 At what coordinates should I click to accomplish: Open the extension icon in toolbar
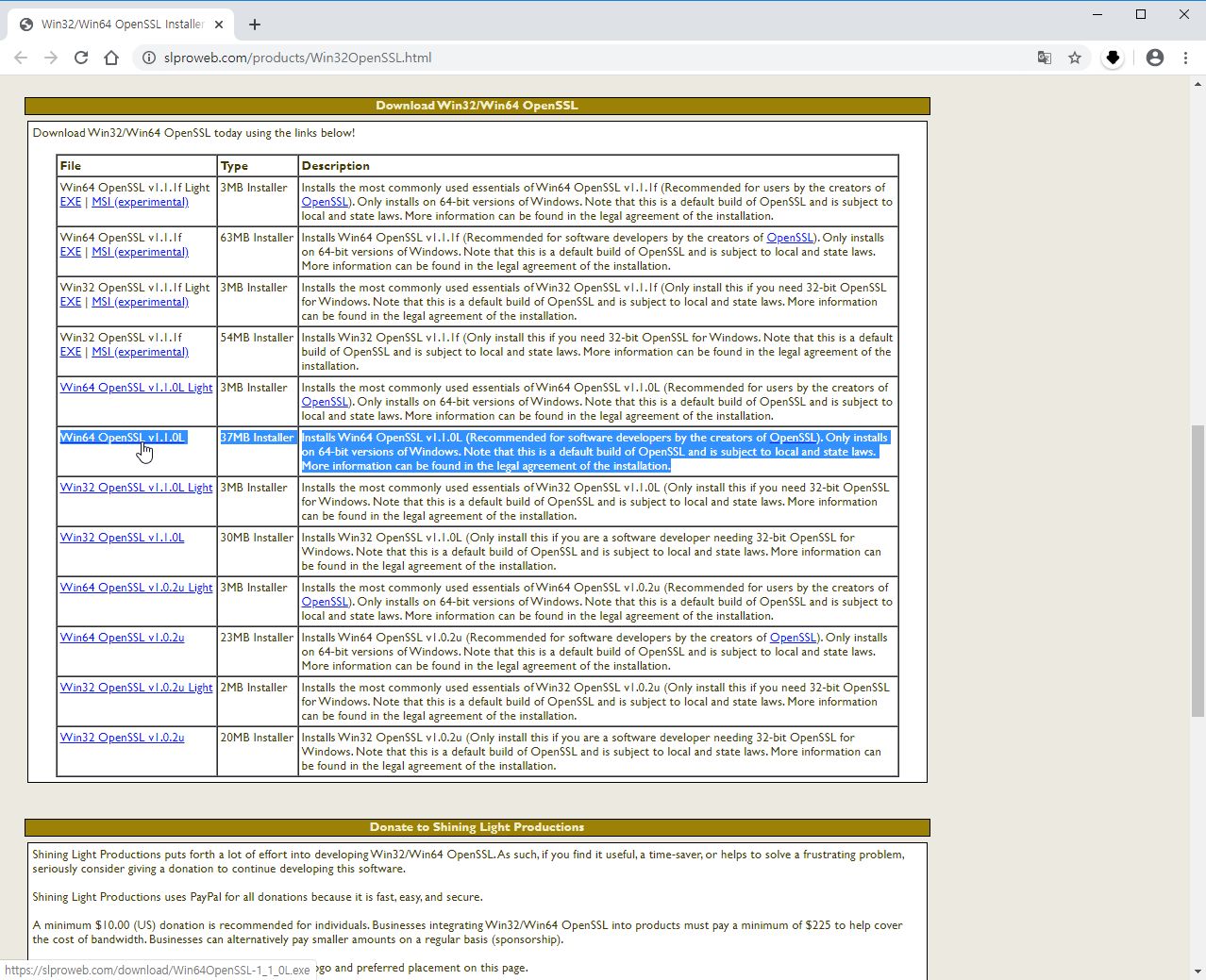1114,58
